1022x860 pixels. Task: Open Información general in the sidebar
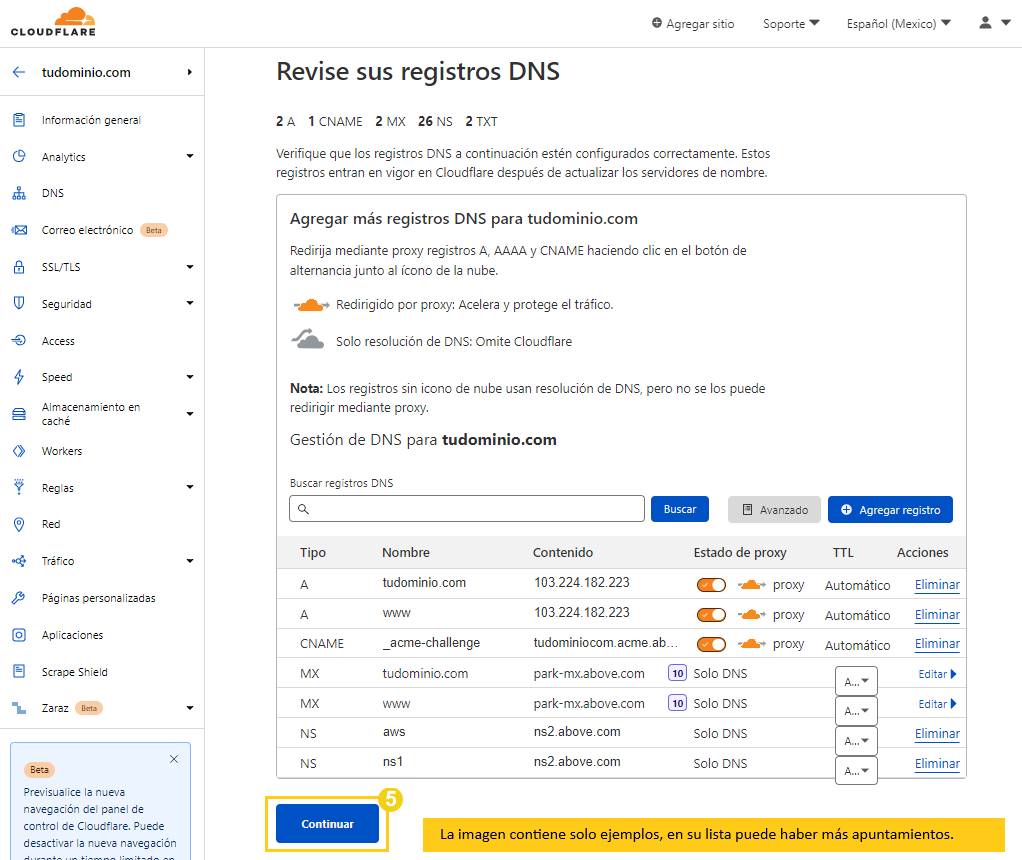pos(91,120)
